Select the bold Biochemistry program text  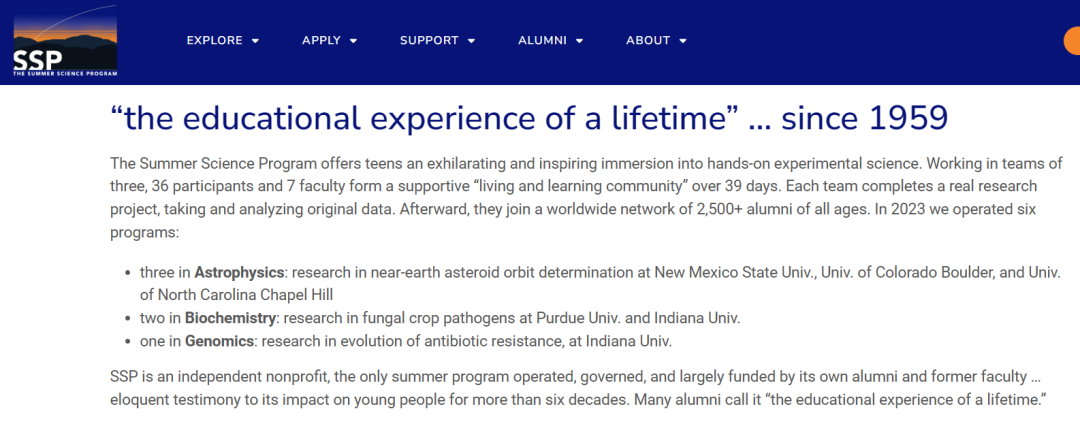click(231, 318)
